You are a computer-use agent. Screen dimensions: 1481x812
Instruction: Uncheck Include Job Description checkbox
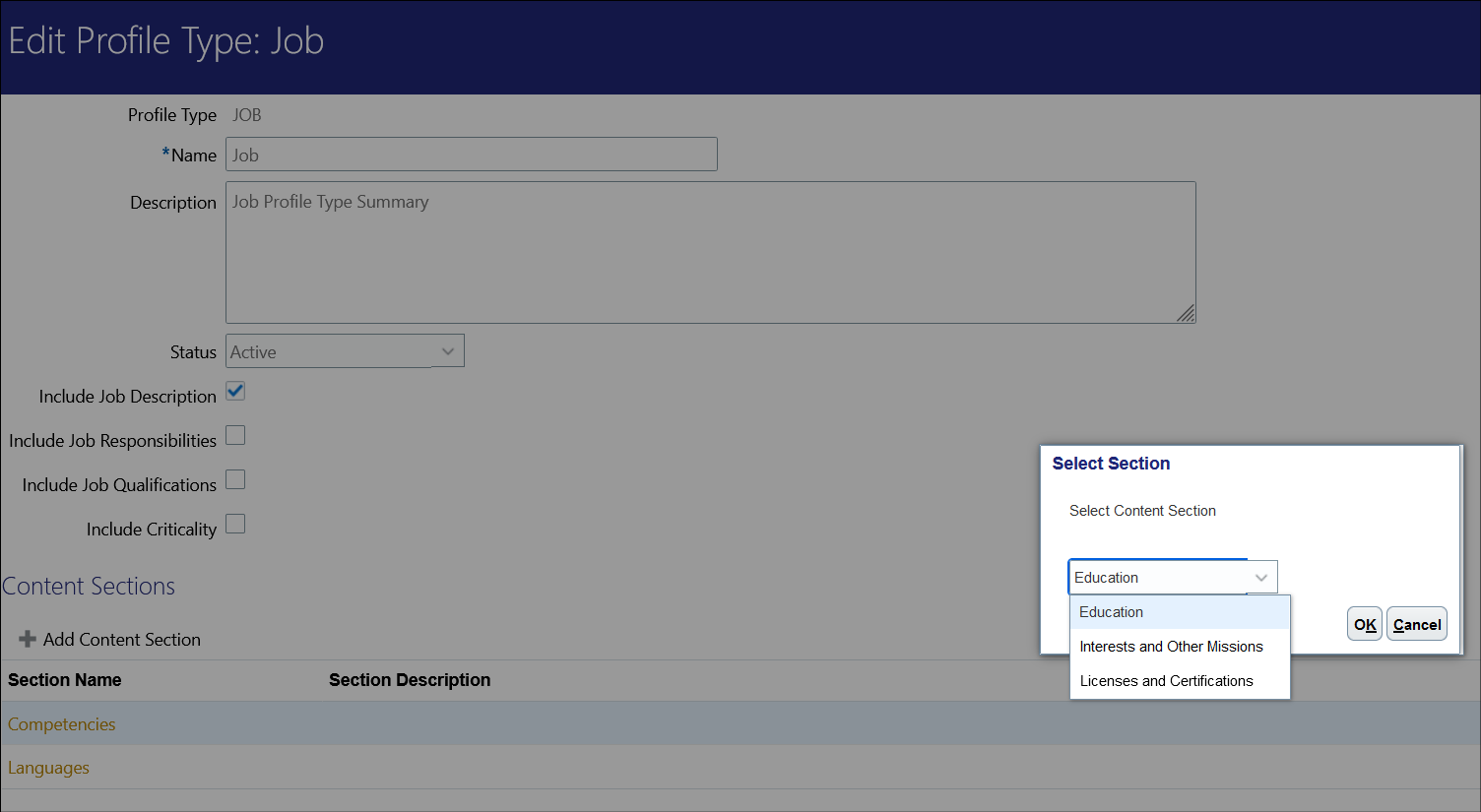235,391
